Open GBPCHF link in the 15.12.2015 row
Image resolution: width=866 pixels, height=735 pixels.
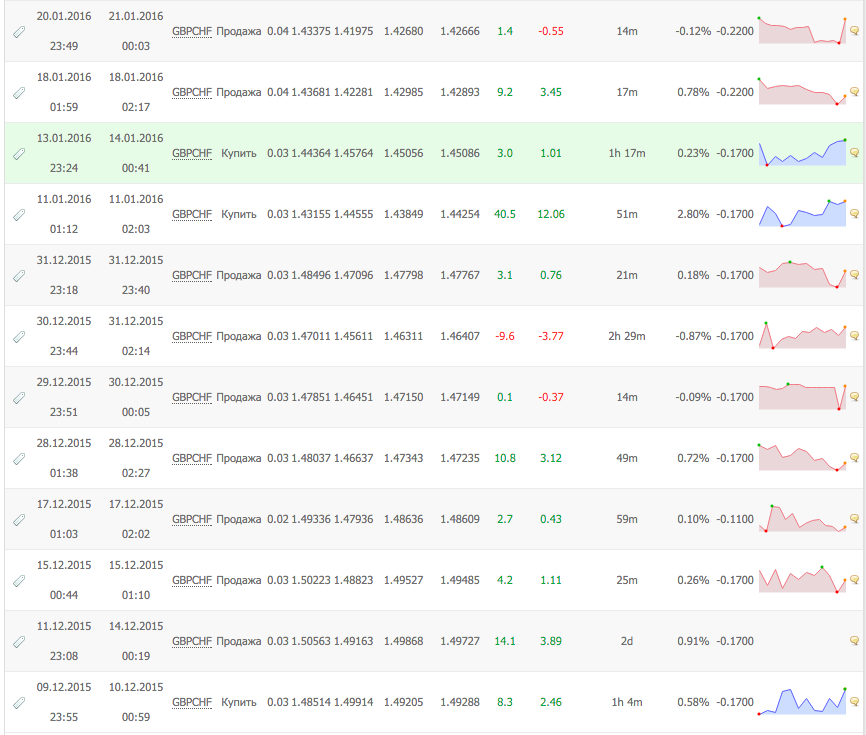[192, 580]
